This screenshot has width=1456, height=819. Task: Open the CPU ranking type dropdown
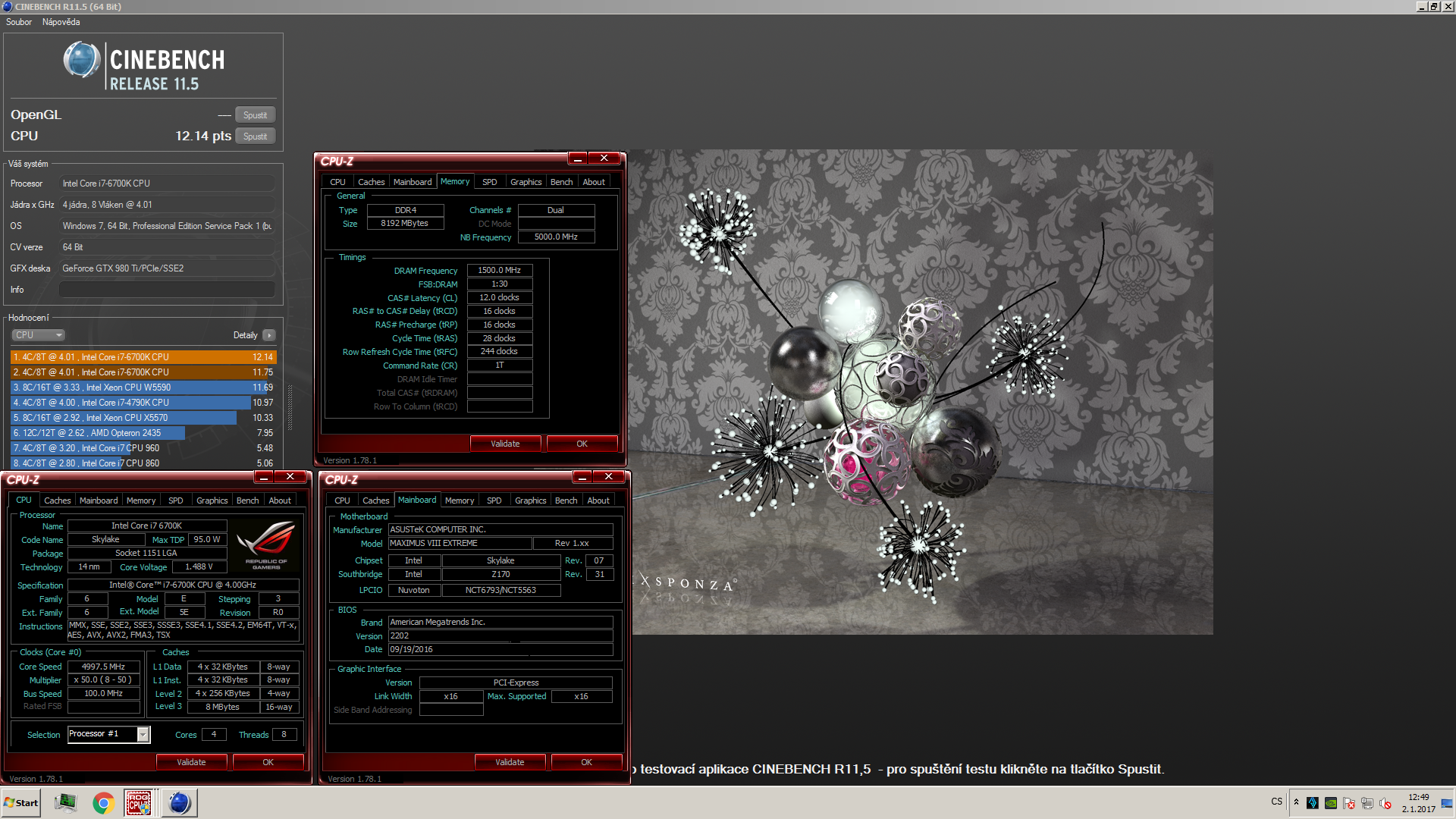(x=38, y=335)
